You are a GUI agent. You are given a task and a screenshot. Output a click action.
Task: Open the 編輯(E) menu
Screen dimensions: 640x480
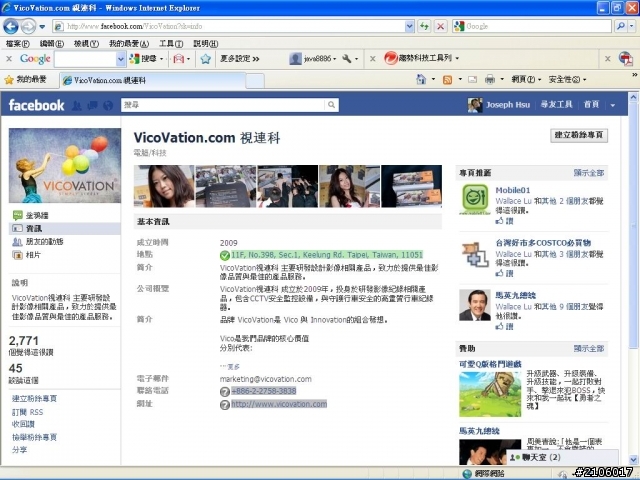click(x=52, y=43)
